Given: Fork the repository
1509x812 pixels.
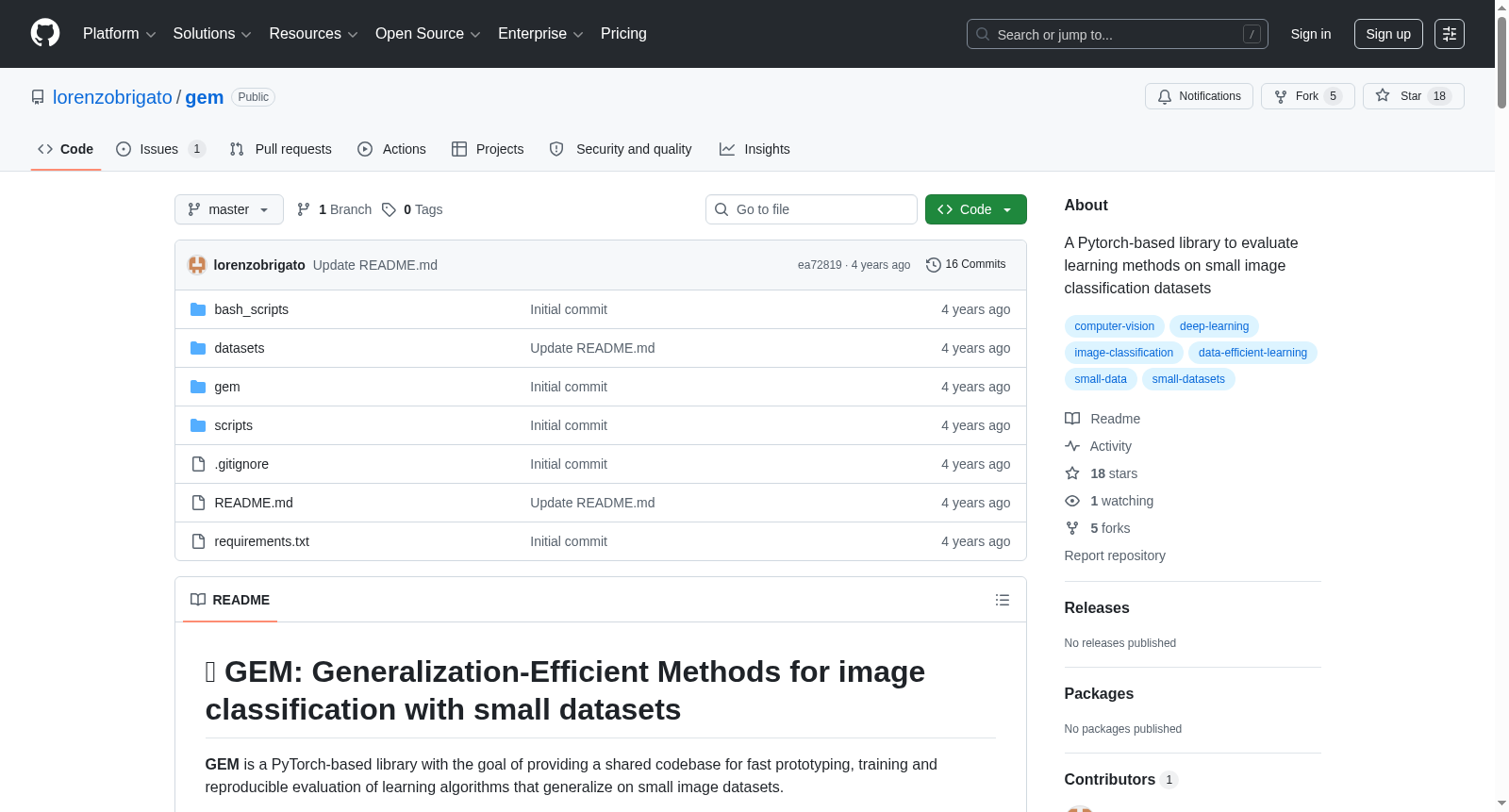Looking at the screenshot, I should [x=1307, y=96].
